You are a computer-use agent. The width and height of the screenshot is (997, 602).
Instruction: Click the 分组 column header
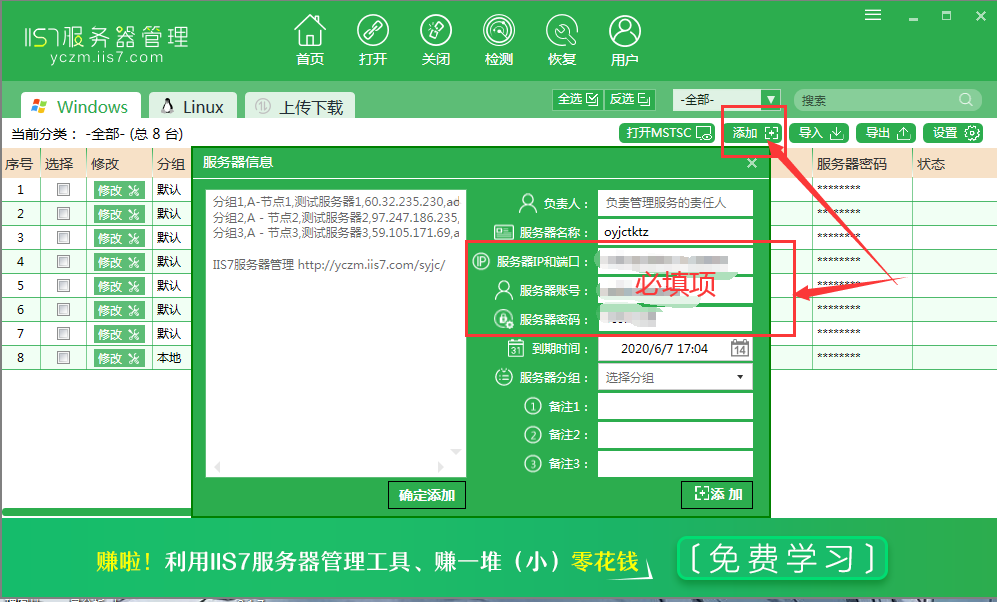[171, 164]
